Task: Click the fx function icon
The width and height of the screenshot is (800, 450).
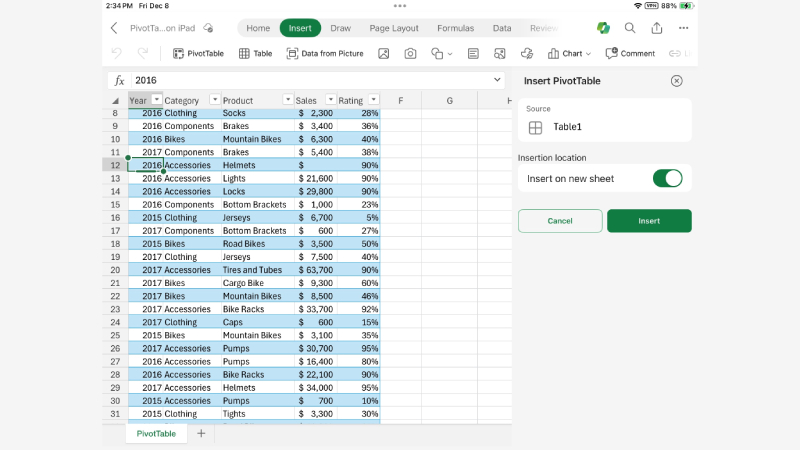Action: coord(119,81)
